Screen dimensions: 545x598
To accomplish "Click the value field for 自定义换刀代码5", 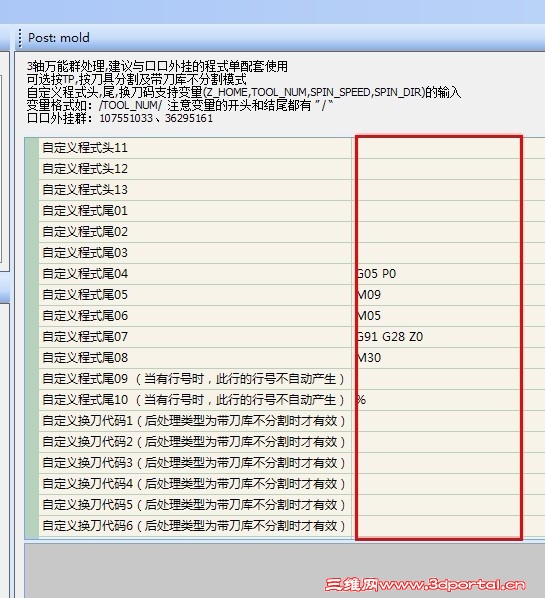I will (449, 505).
